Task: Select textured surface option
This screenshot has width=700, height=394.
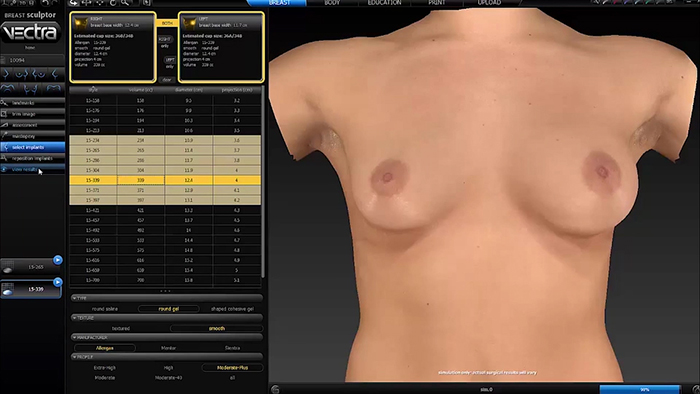Action: click(121, 328)
